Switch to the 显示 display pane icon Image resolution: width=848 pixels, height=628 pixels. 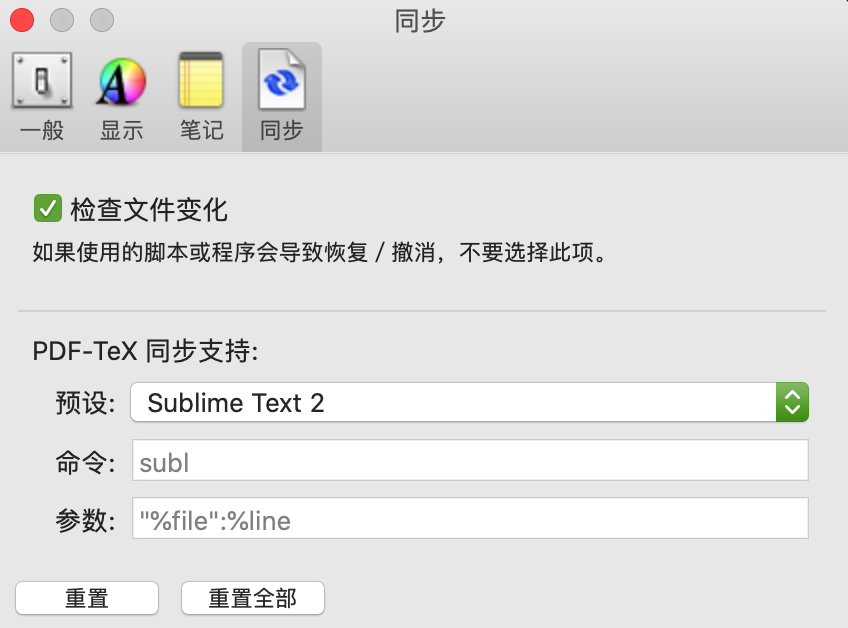121,95
